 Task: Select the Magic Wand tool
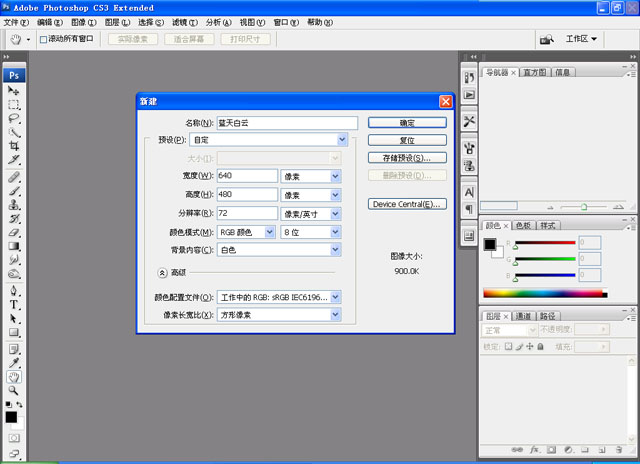click(x=14, y=132)
